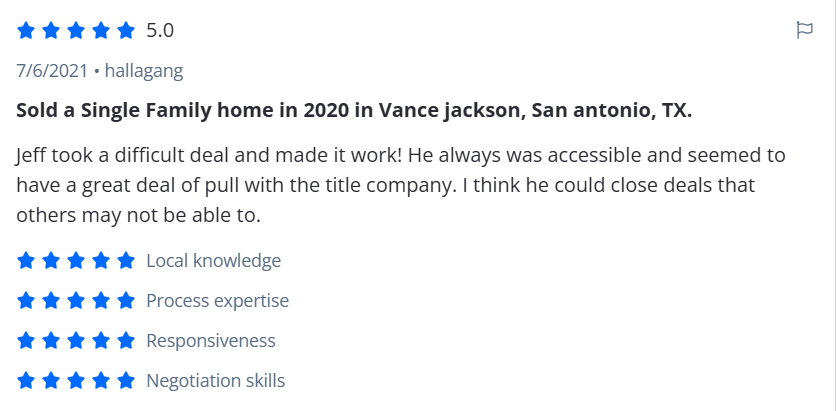Click the 5.0 rating score
Screen dimensions: 836x411
(160, 31)
